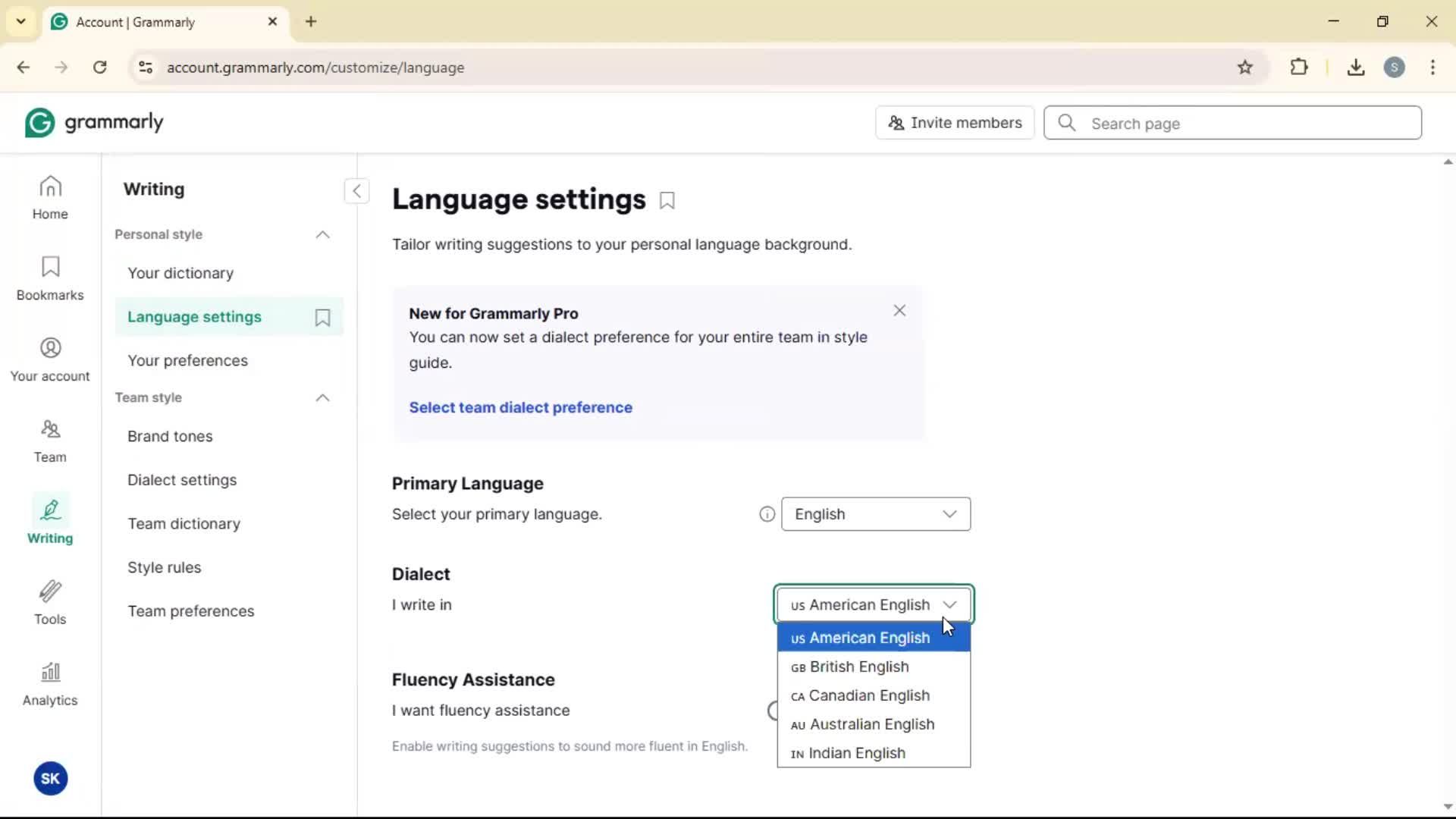Toggle bookmark on Language settings sidebar item
This screenshot has width=1456, height=819.
coord(322,318)
